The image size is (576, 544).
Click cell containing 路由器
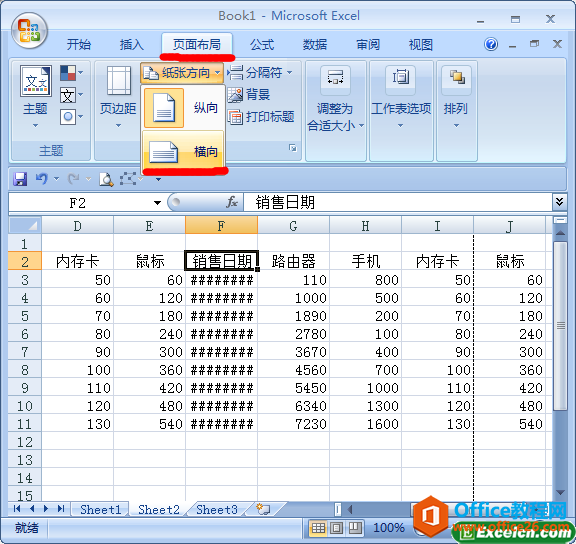pos(294,262)
